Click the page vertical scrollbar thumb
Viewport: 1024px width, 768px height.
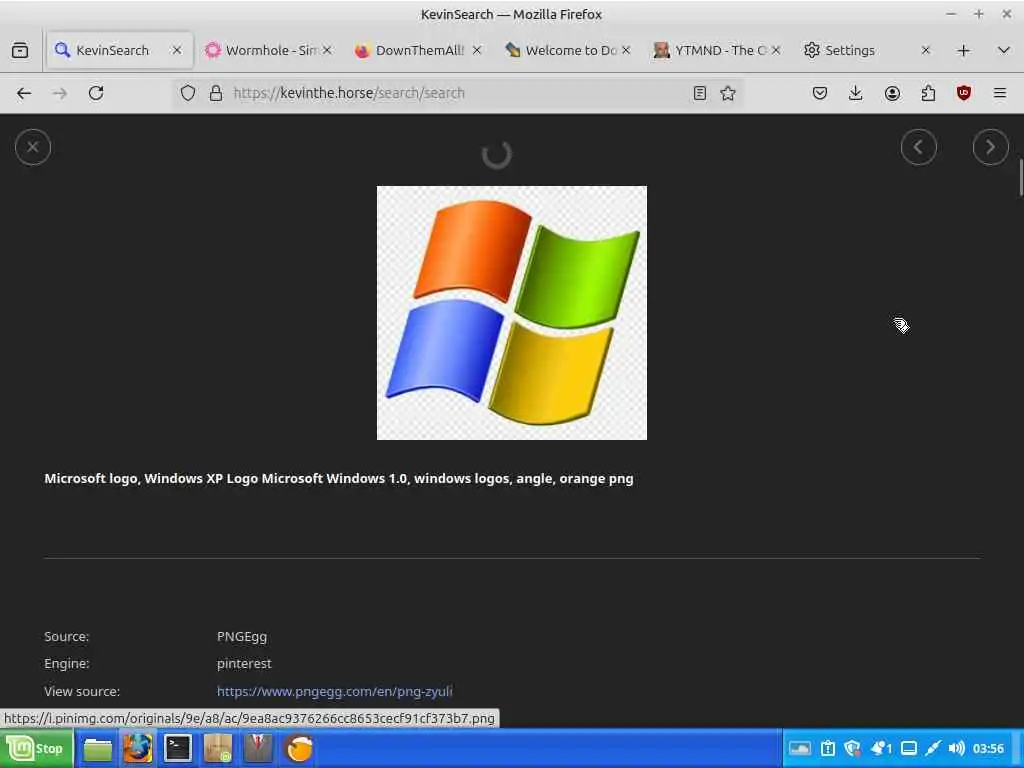point(1021,177)
